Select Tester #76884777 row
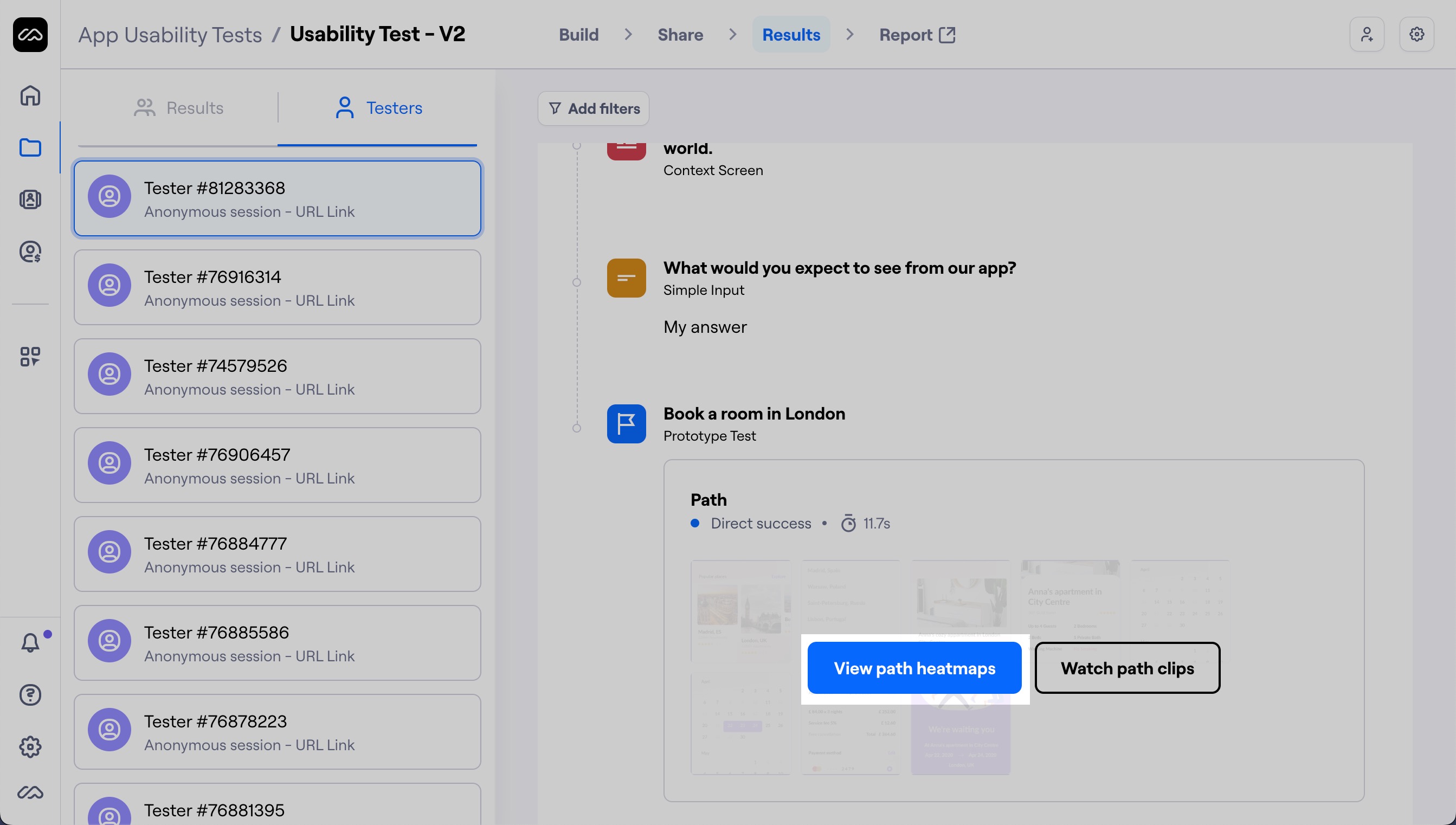The width and height of the screenshot is (1456, 825). tap(278, 554)
